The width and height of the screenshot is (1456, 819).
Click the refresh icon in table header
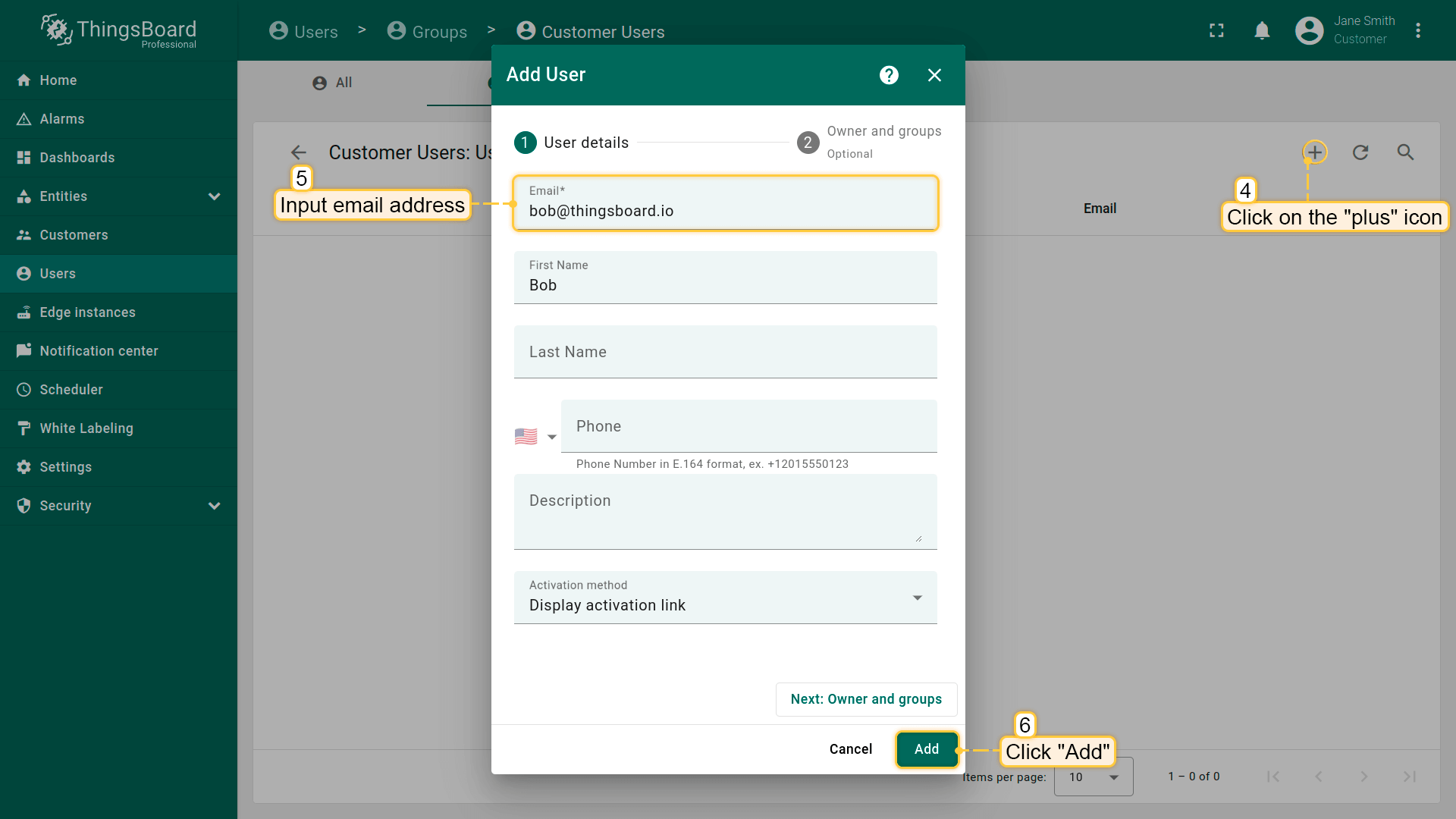(1360, 152)
